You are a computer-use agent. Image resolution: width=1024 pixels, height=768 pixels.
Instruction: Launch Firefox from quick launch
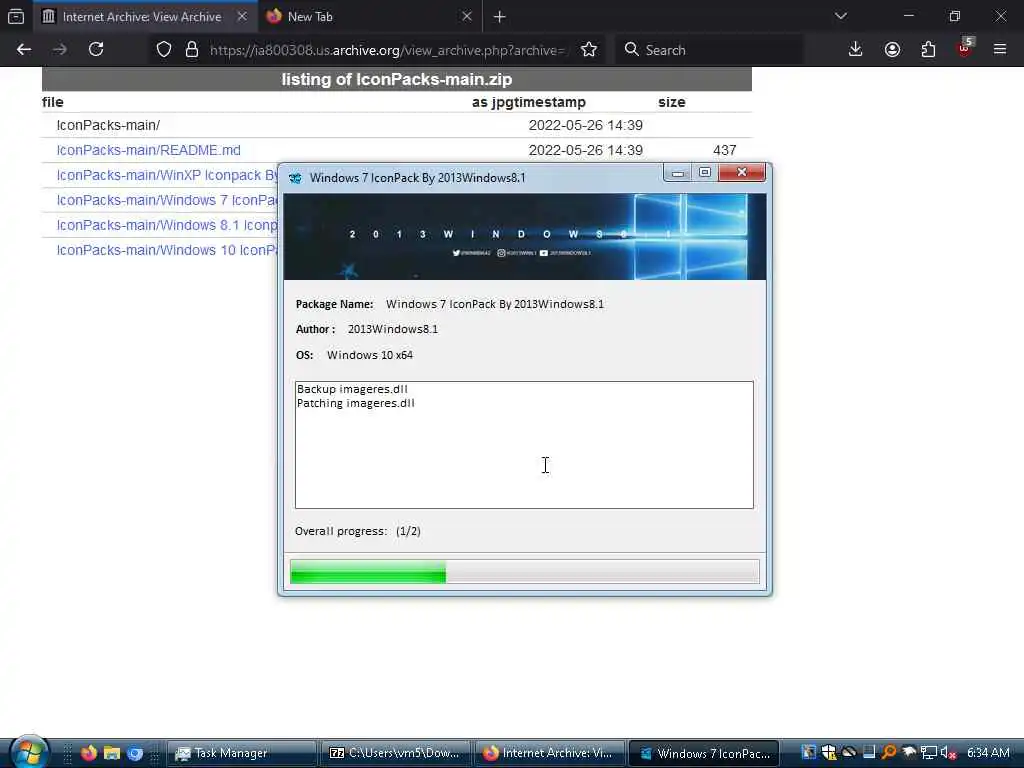pyautogui.click(x=89, y=753)
